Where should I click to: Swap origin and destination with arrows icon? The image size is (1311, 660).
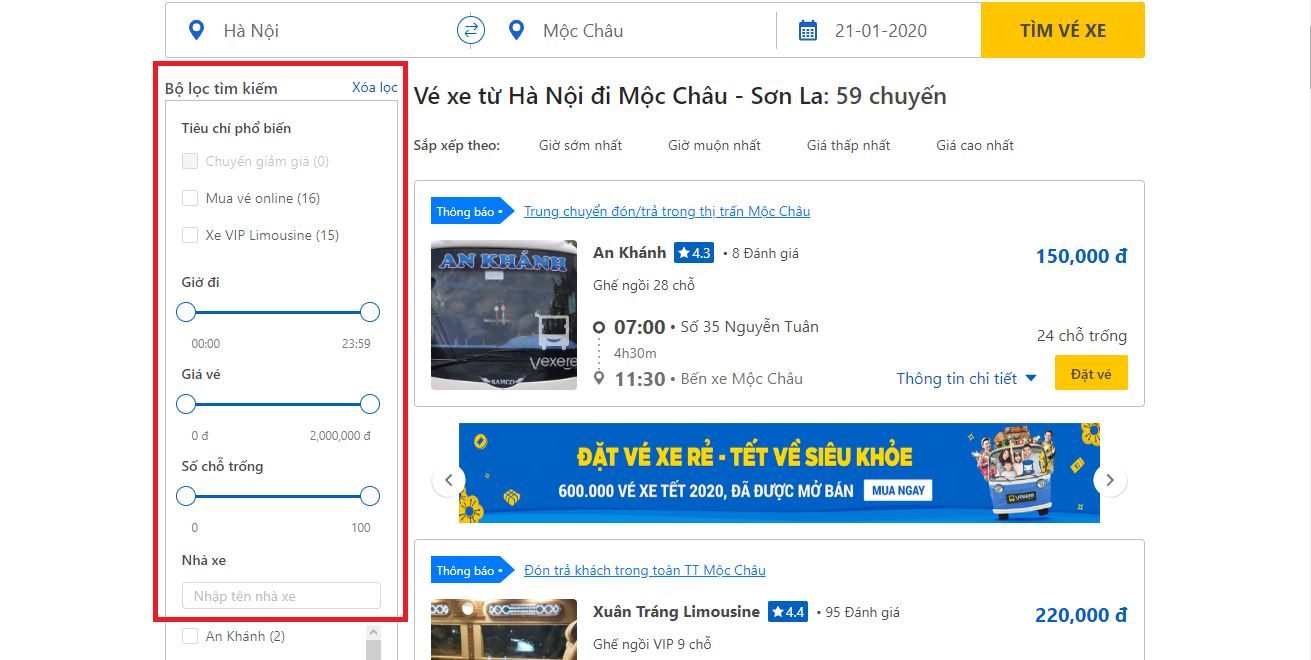pos(471,30)
